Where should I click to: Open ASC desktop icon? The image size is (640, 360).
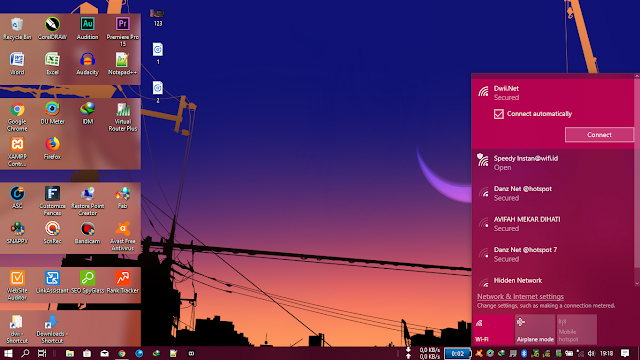pyautogui.click(x=17, y=198)
